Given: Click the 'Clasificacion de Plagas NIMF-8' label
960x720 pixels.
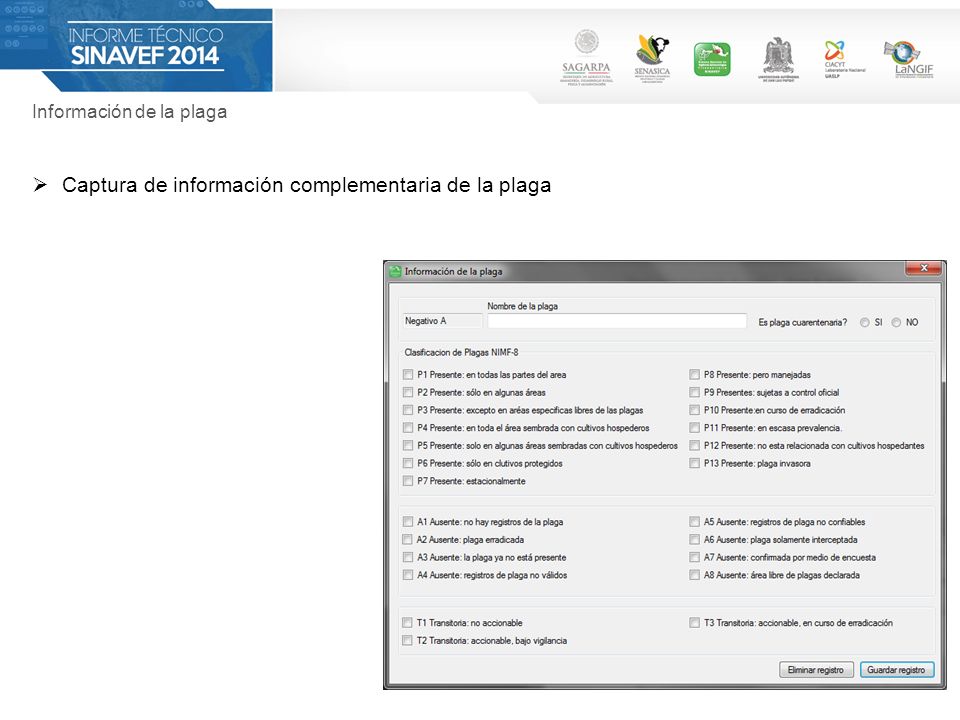Looking at the screenshot, I should 461,352.
